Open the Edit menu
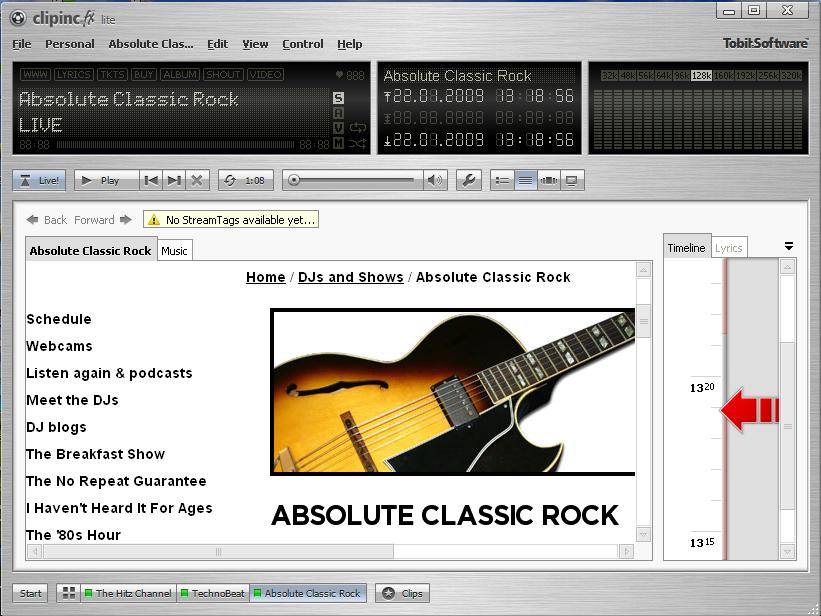Screen dimensions: 821x616 coord(217,44)
